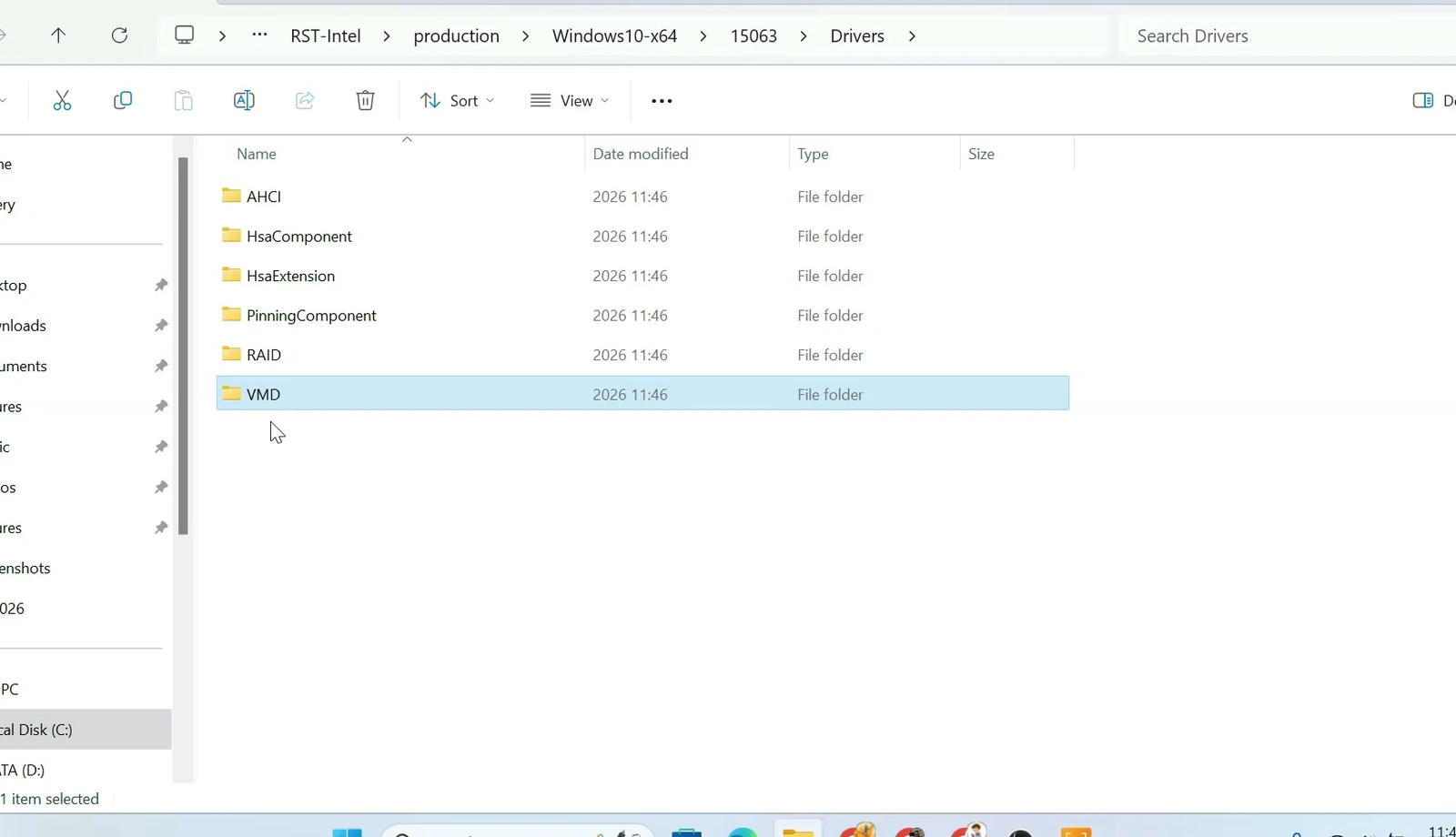
Task: Click File folder type in HsaComponent row
Action: point(830,236)
